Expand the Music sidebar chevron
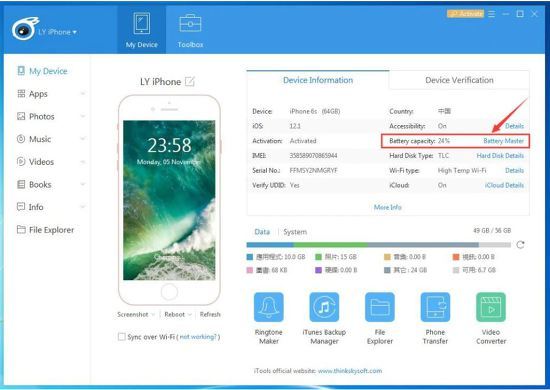 click(83, 139)
